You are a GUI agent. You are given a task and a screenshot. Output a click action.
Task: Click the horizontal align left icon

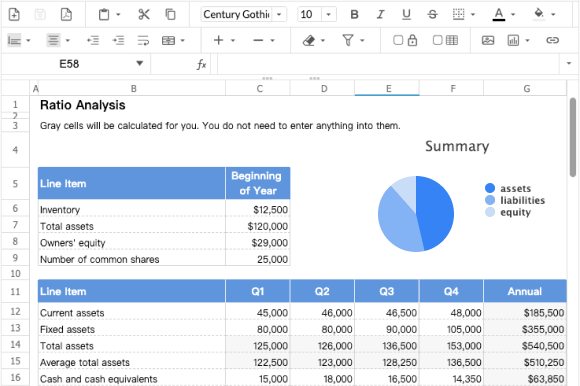point(14,40)
